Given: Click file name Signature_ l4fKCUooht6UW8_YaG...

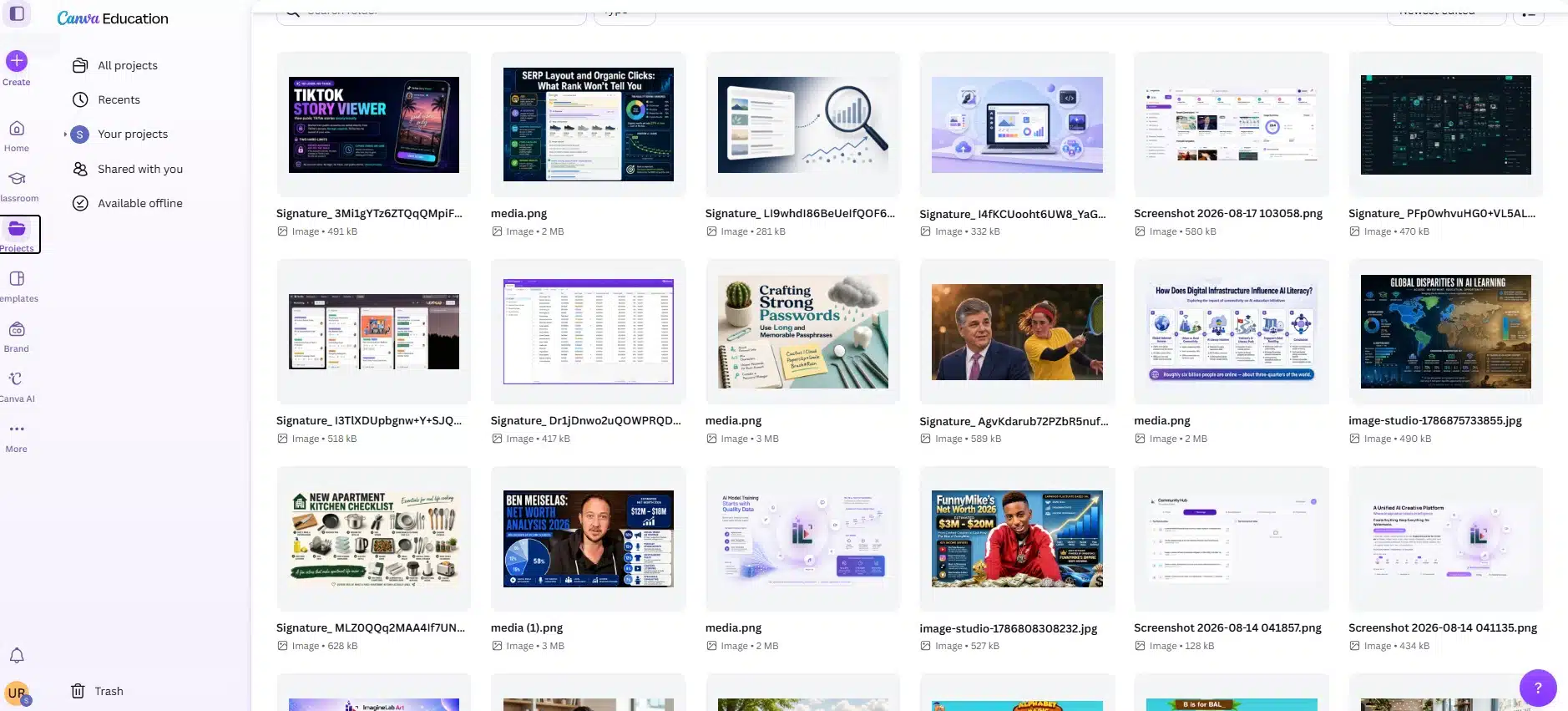Looking at the screenshot, I should point(1013,214).
